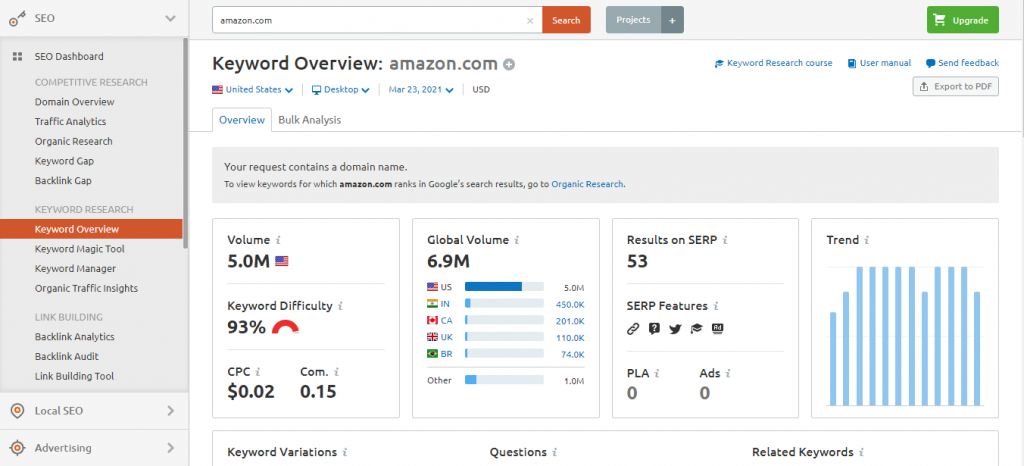1024x466 pixels.
Task: Click the Local SEO pin icon
Action: tap(18, 411)
